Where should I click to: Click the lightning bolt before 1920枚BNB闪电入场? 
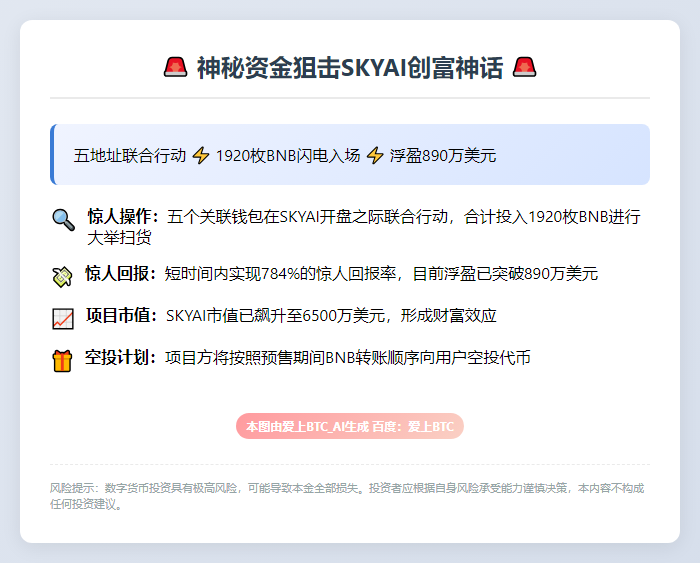click(x=201, y=155)
